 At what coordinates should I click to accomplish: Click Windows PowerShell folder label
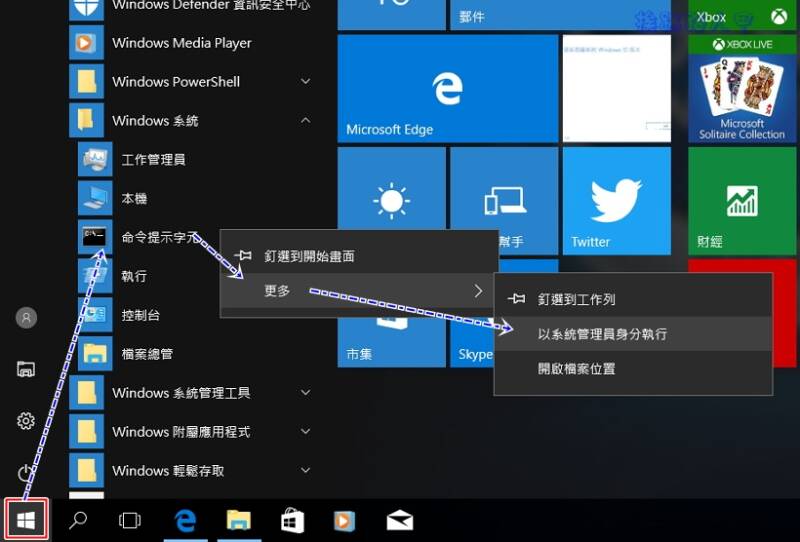tap(176, 82)
